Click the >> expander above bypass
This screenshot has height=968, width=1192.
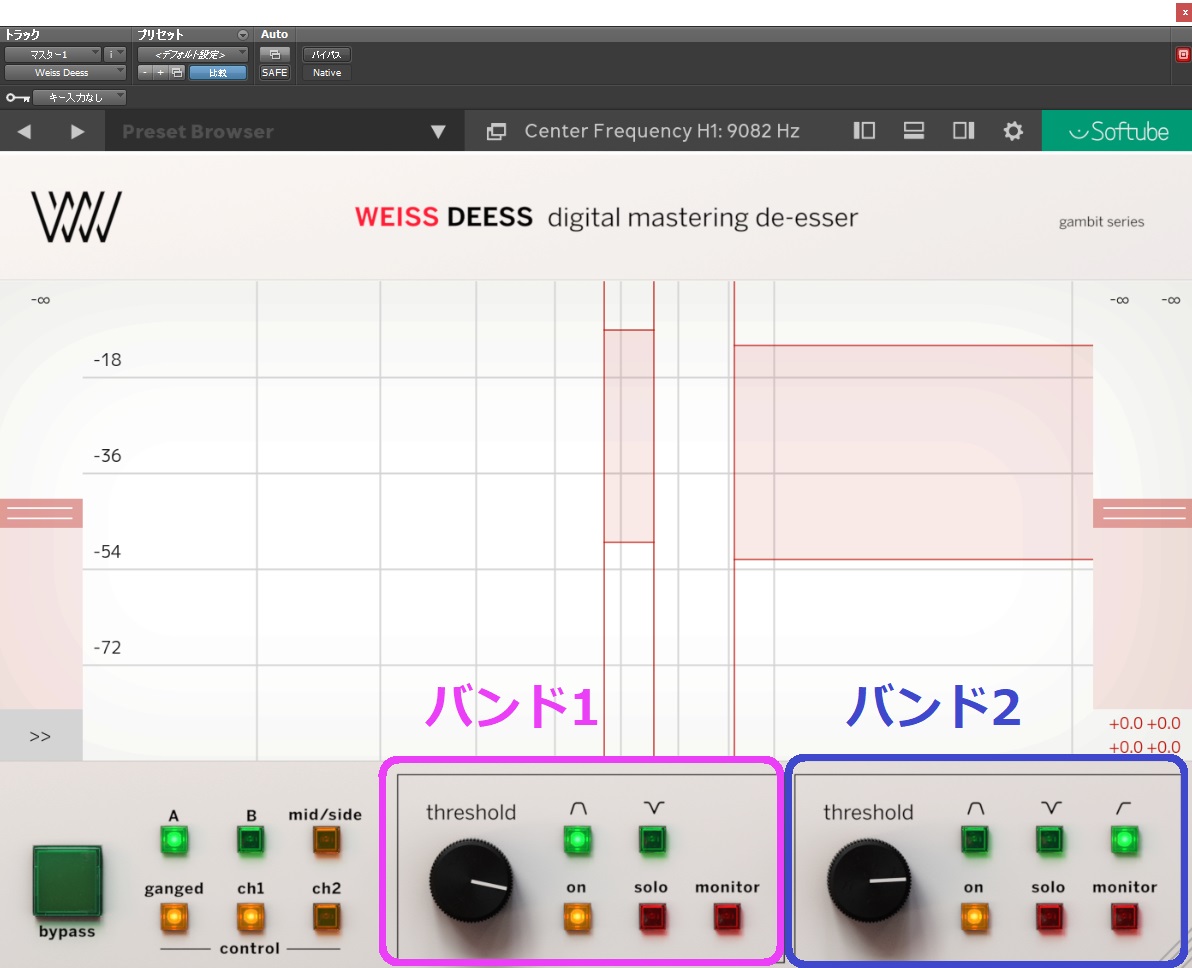point(40,736)
